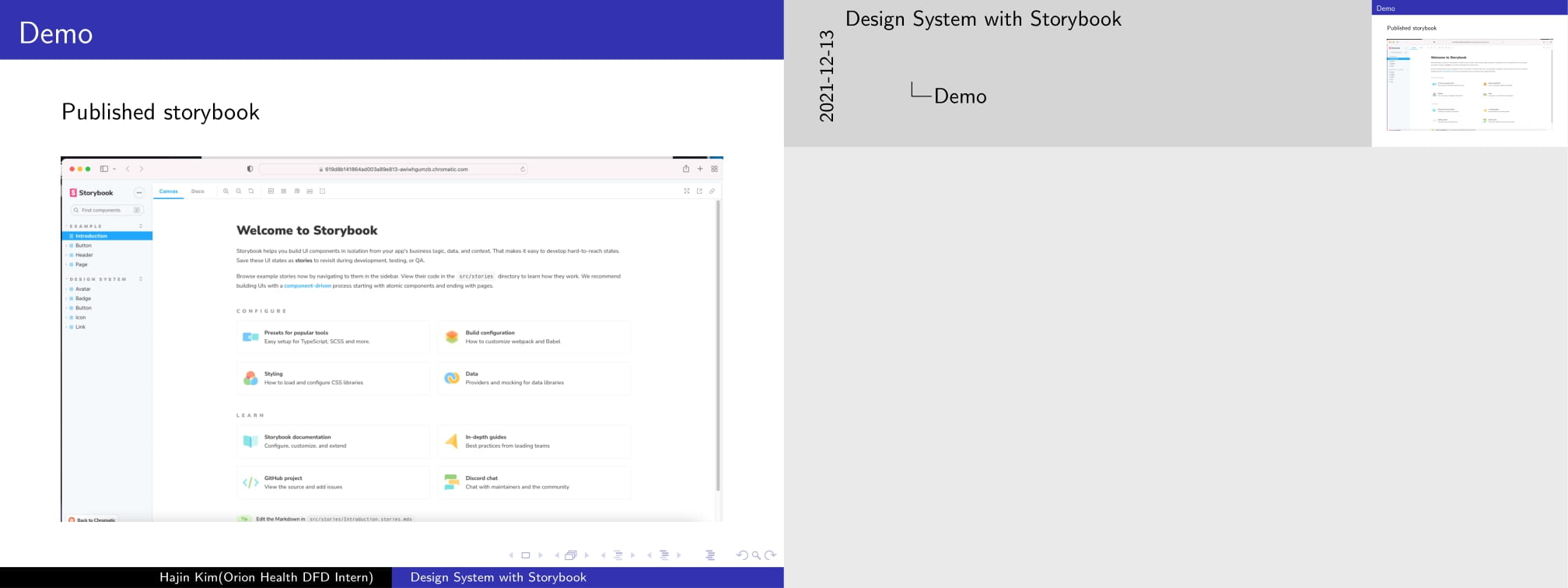Open the Styling card

[333, 378]
